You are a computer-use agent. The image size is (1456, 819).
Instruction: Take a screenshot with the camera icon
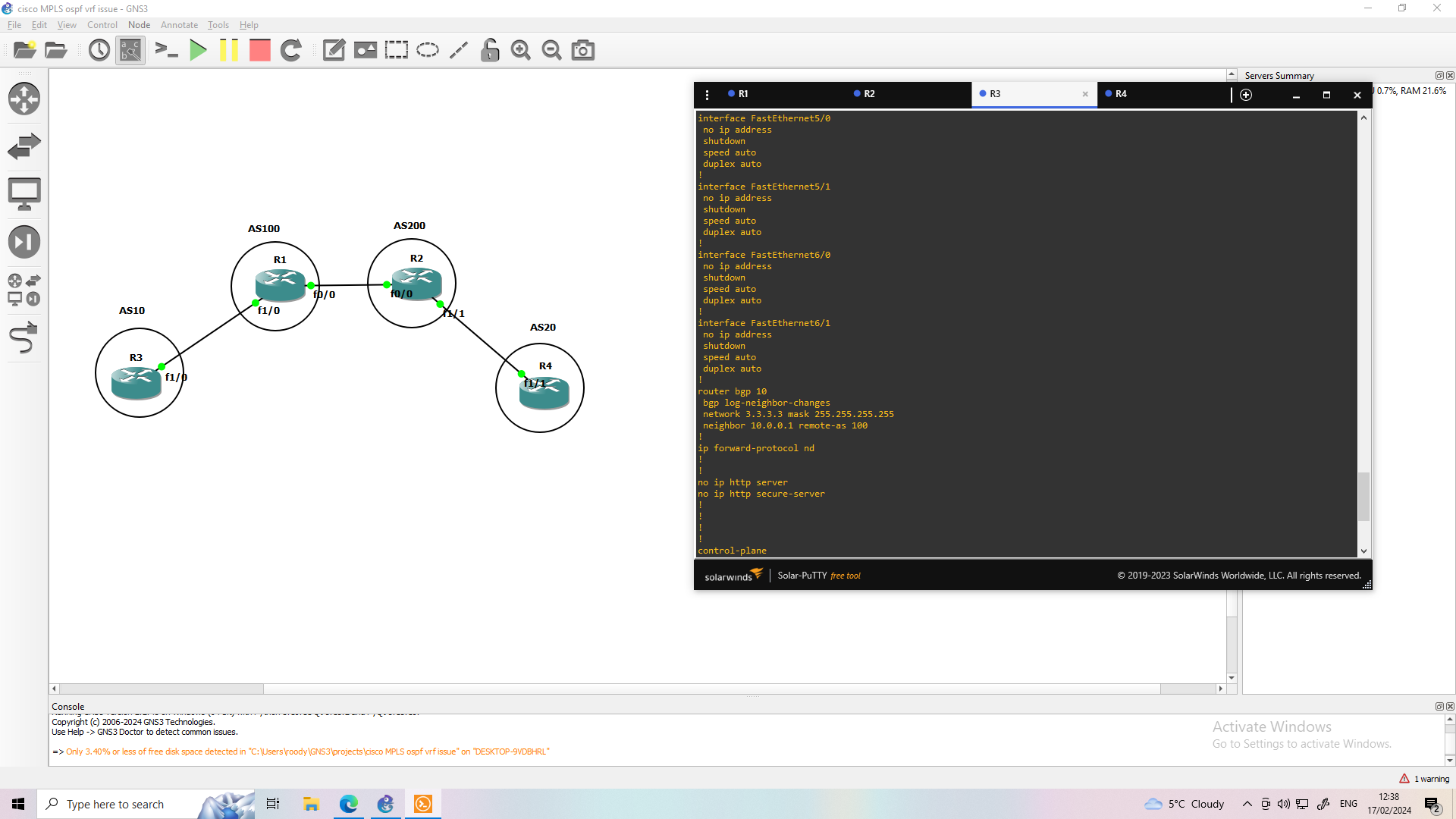click(x=582, y=50)
